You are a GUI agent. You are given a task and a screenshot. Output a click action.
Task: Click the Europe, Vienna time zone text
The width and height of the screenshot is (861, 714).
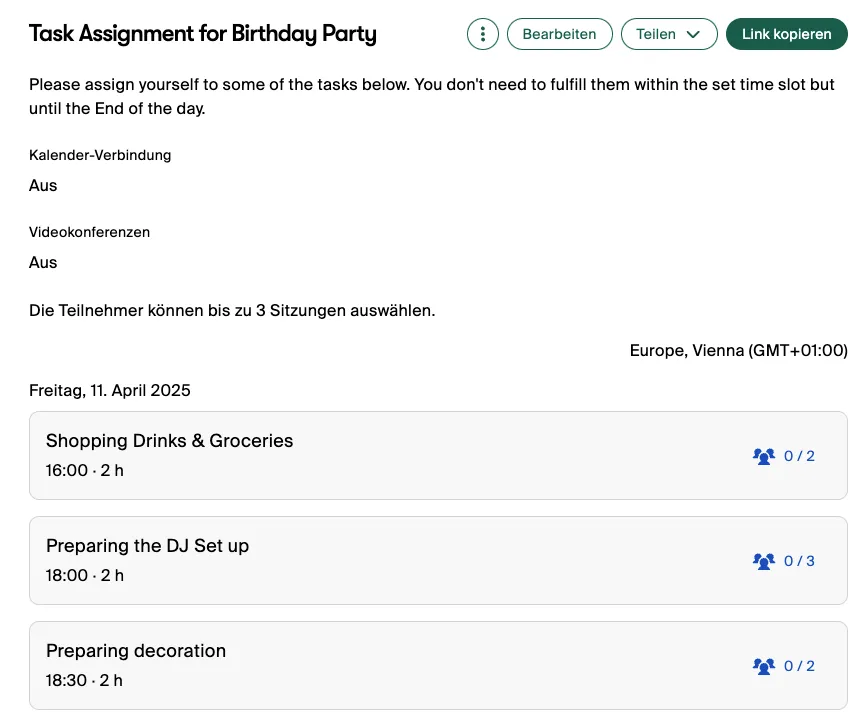[x=738, y=350]
